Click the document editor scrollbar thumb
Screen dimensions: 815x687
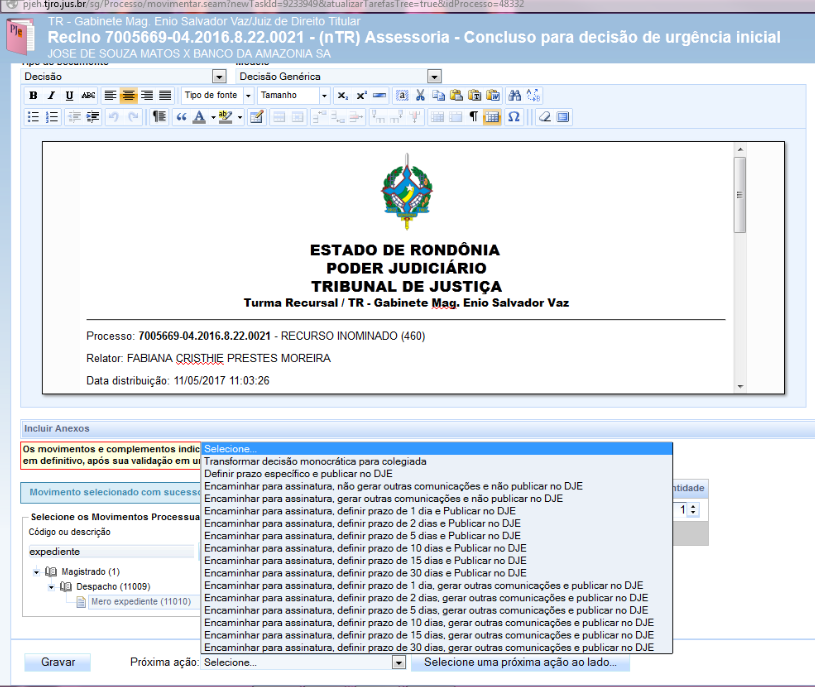tap(740, 195)
